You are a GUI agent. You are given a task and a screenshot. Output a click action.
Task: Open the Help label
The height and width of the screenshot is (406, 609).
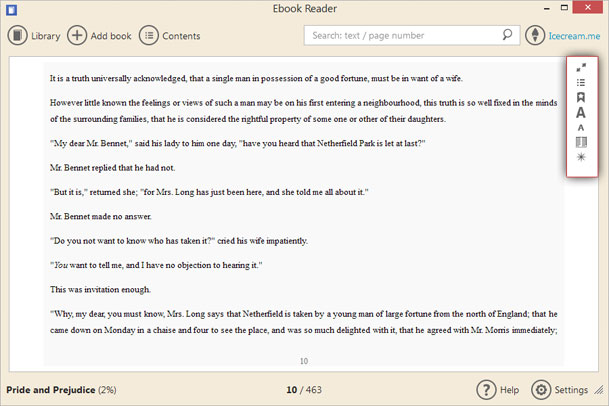[509, 390]
